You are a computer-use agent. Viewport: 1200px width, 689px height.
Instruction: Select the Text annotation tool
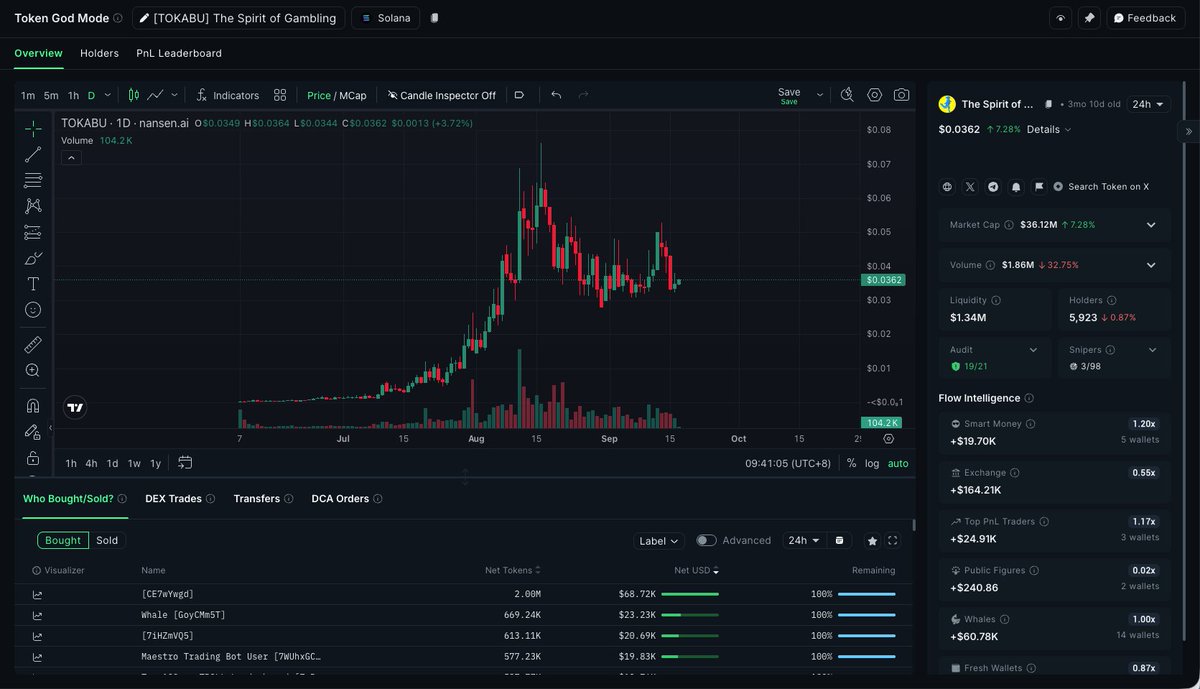click(33, 284)
